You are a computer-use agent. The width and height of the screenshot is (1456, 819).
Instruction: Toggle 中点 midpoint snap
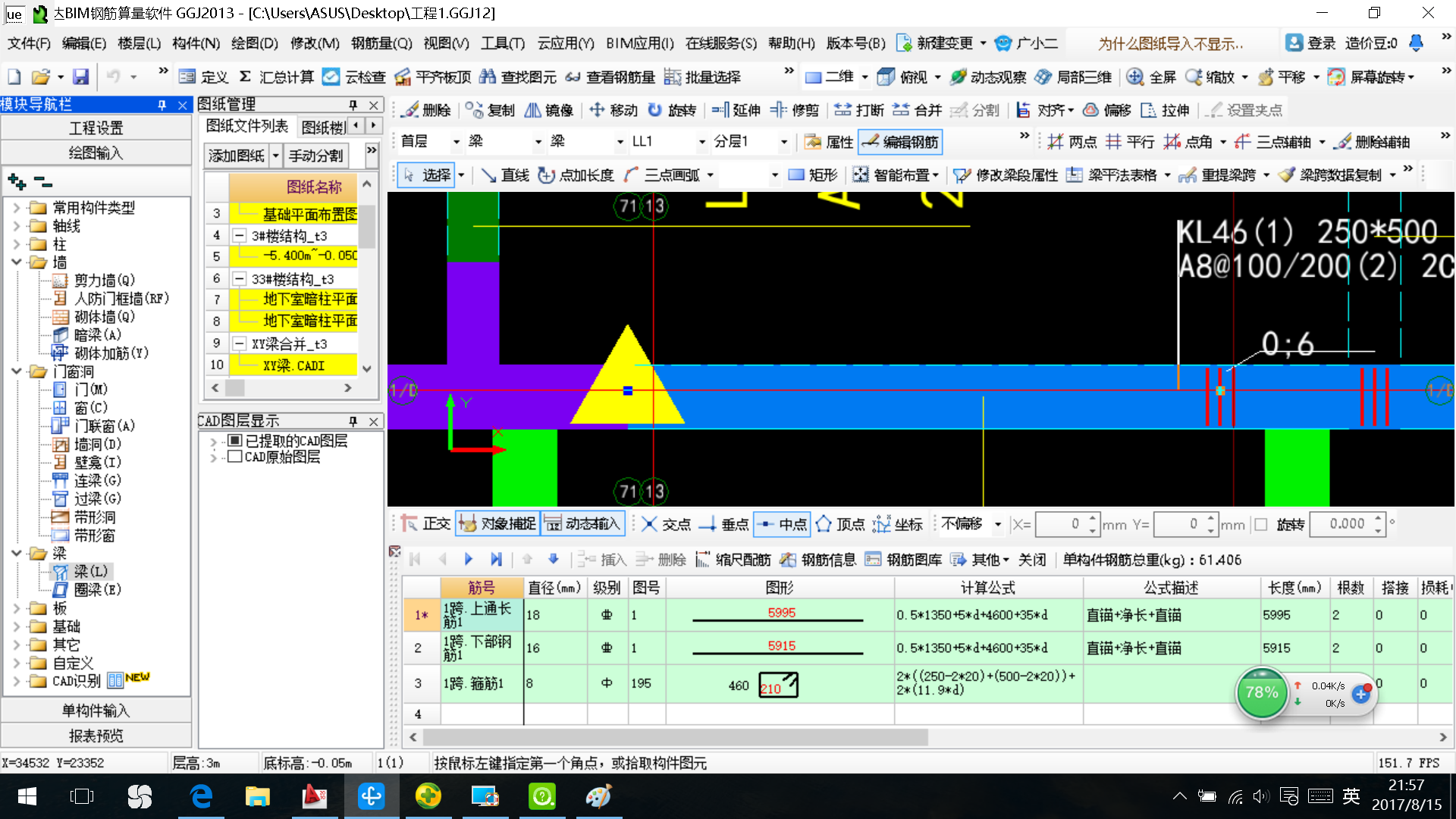[x=782, y=524]
